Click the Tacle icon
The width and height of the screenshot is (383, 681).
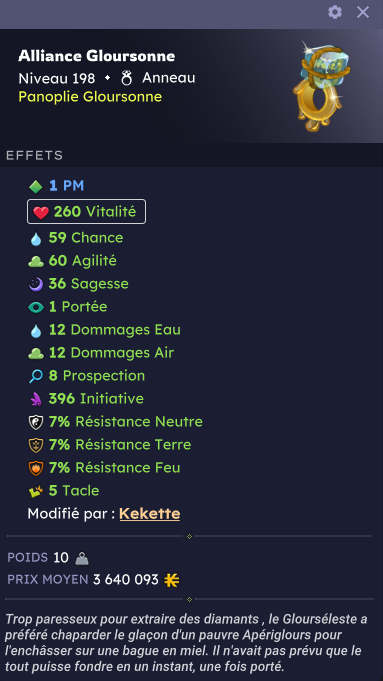click(x=36, y=491)
